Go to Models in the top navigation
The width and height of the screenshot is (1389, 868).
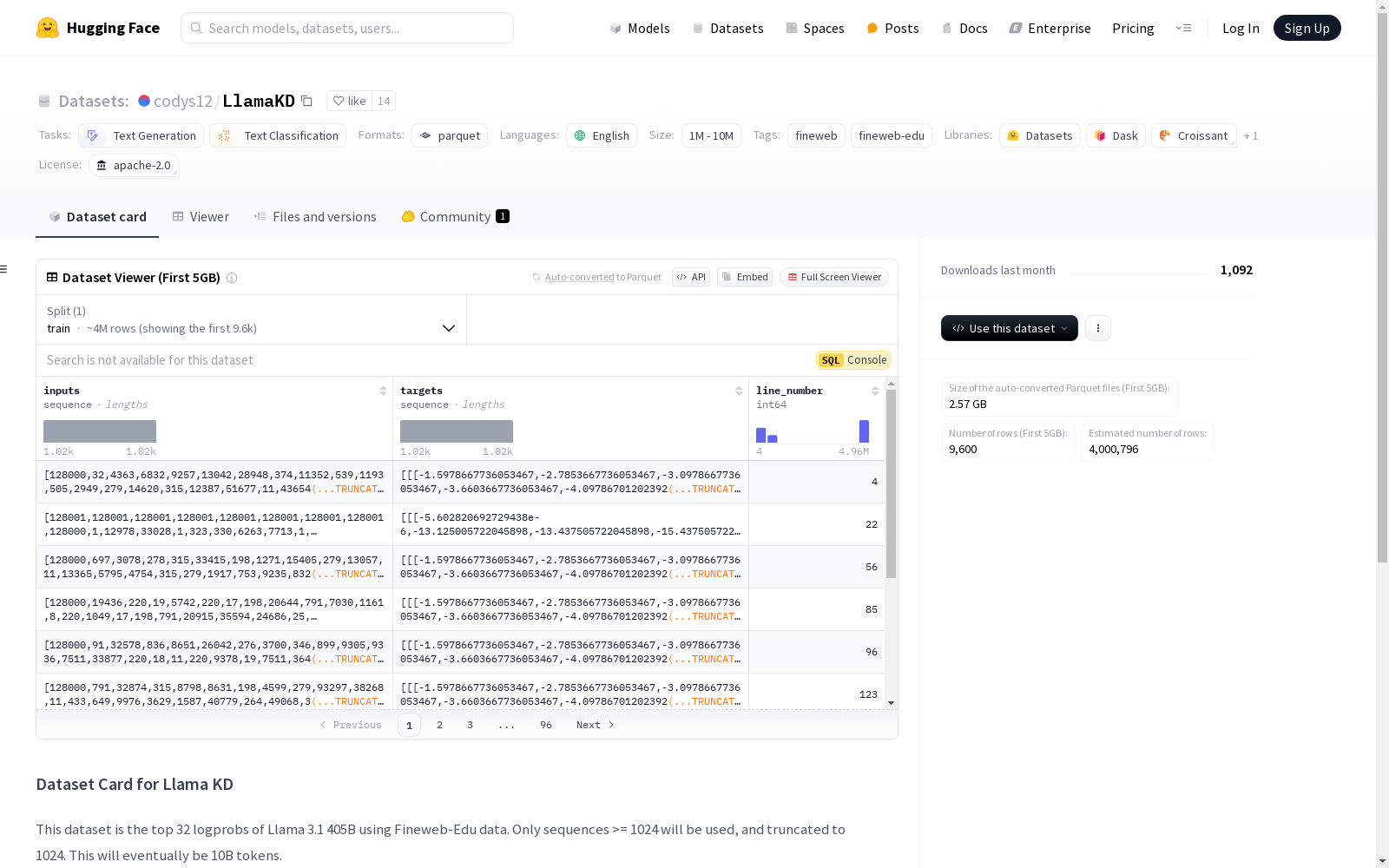tap(640, 28)
